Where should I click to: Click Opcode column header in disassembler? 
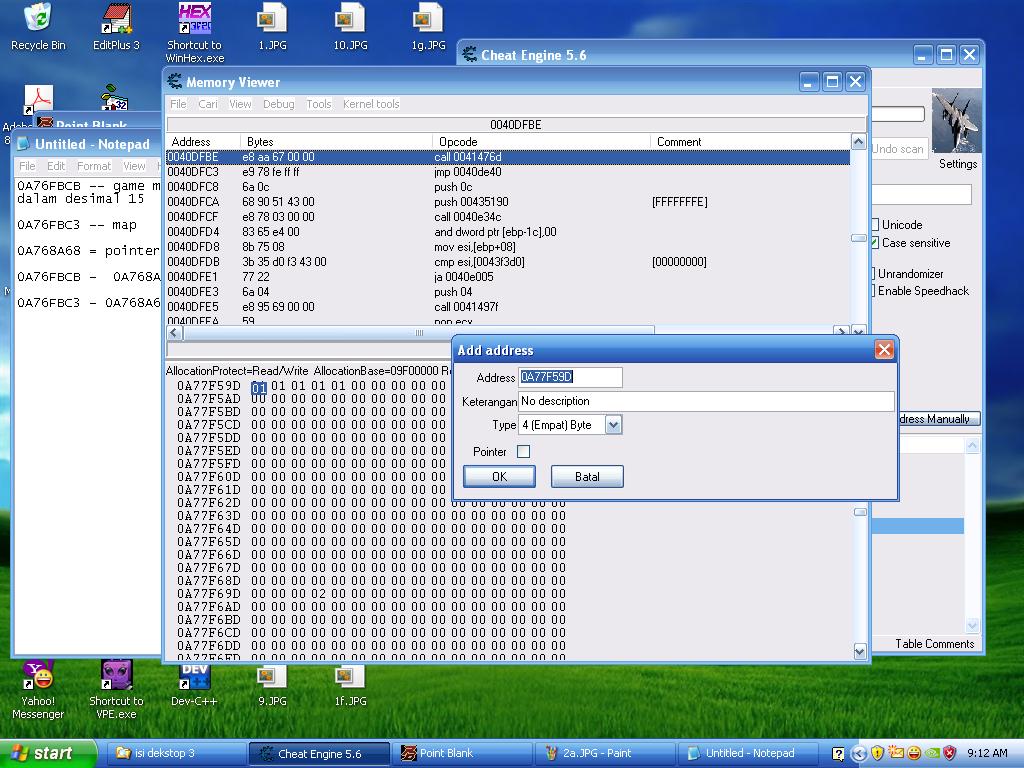(x=541, y=142)
